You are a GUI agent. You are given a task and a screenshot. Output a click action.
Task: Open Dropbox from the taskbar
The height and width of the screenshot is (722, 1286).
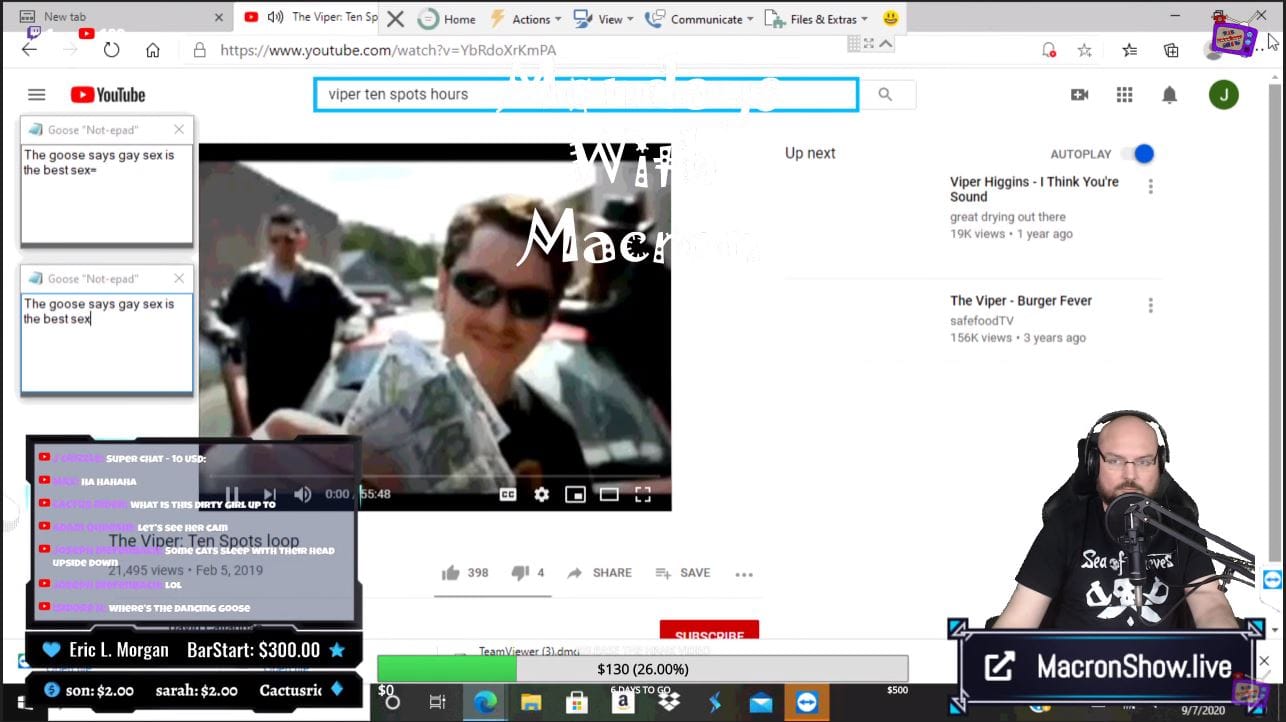[669, 702]
